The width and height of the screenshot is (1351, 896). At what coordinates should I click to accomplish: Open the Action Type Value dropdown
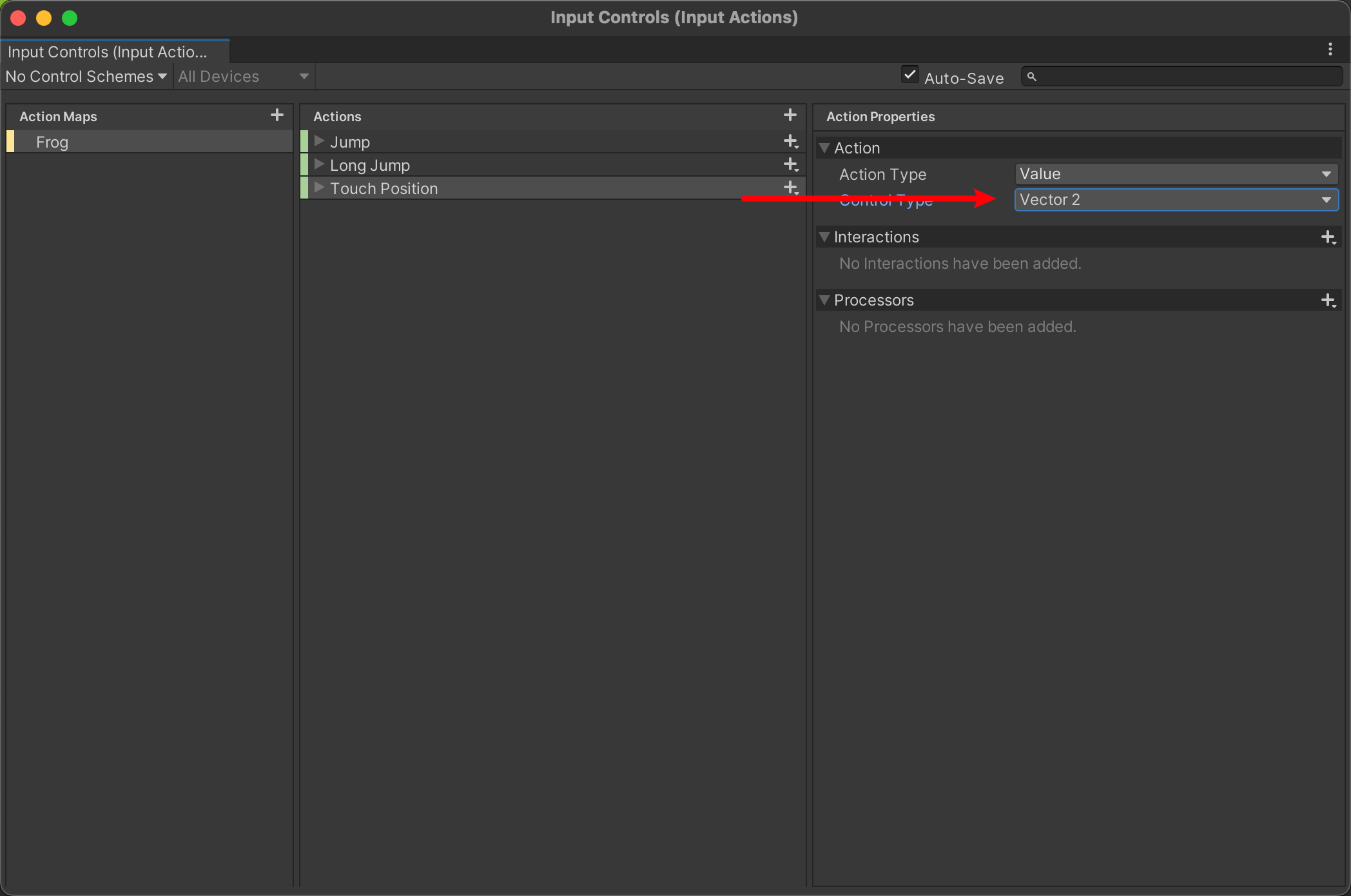click(x=1176, y=174)
